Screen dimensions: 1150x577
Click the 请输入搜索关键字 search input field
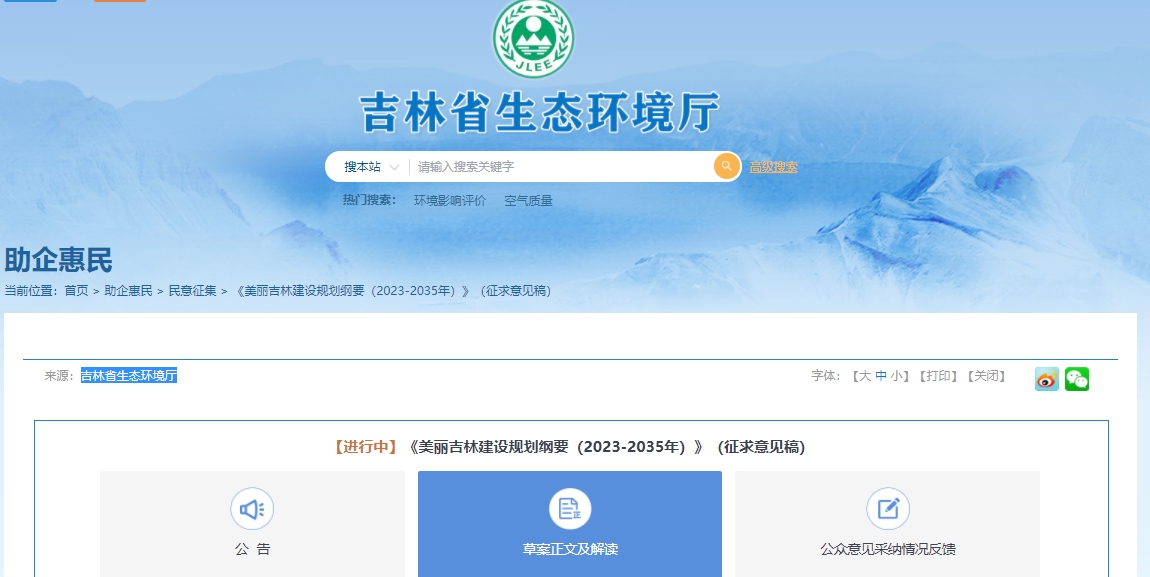(x=561, y=167)
